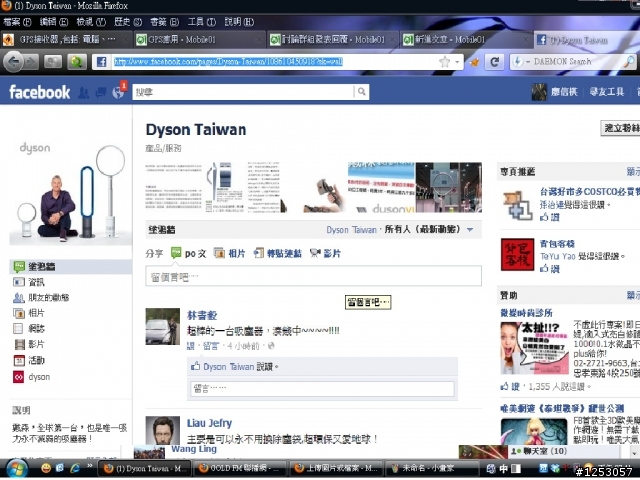Viewport: 640px width, 480px height.
Task: Open 微整時尚診所 sponsored ad link
Action: click(x=527, y=313)
